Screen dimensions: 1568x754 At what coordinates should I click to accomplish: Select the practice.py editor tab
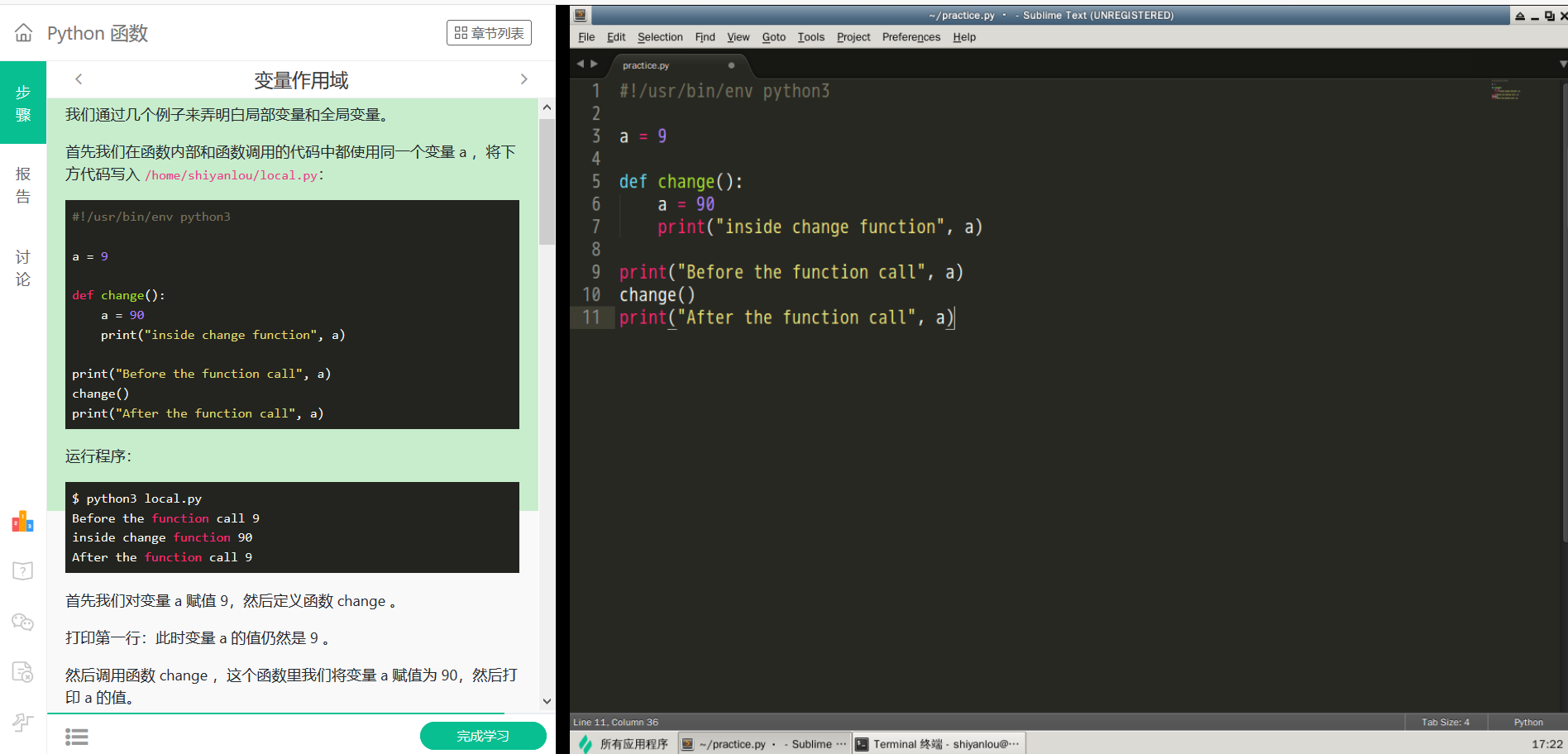[x=678, y=65]
